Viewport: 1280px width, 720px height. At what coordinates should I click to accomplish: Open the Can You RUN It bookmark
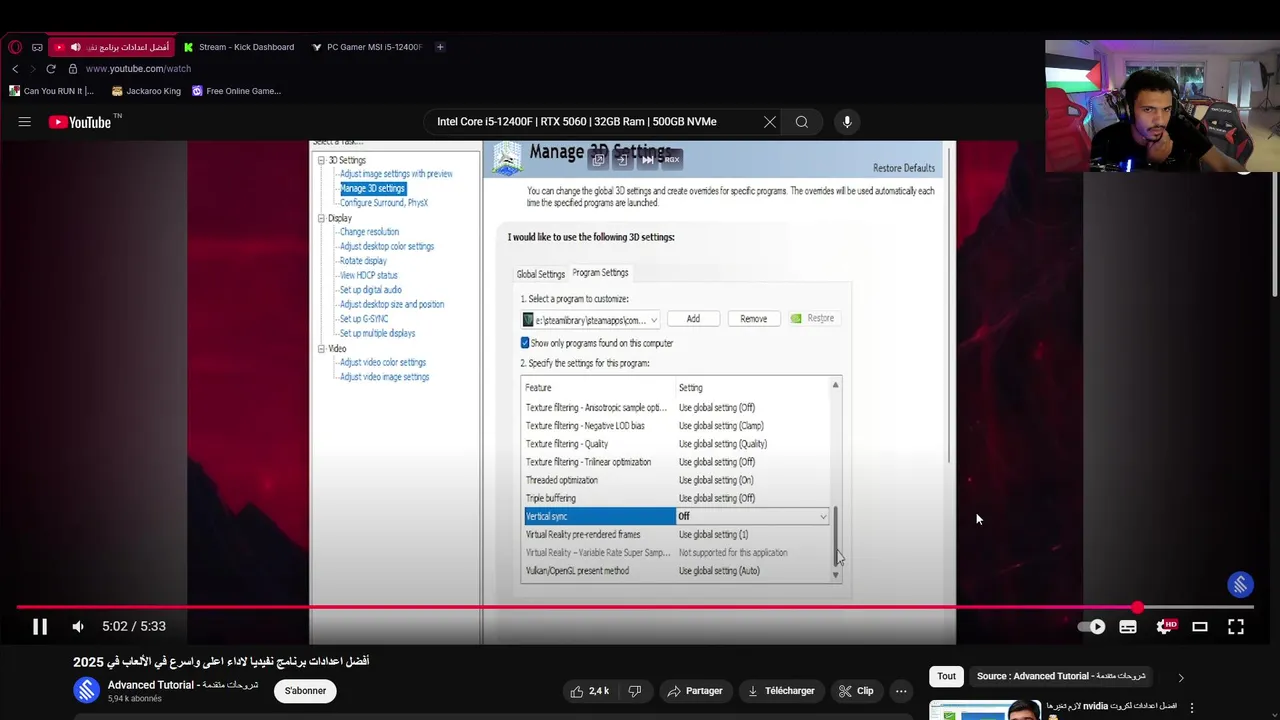tap(51, 91)
